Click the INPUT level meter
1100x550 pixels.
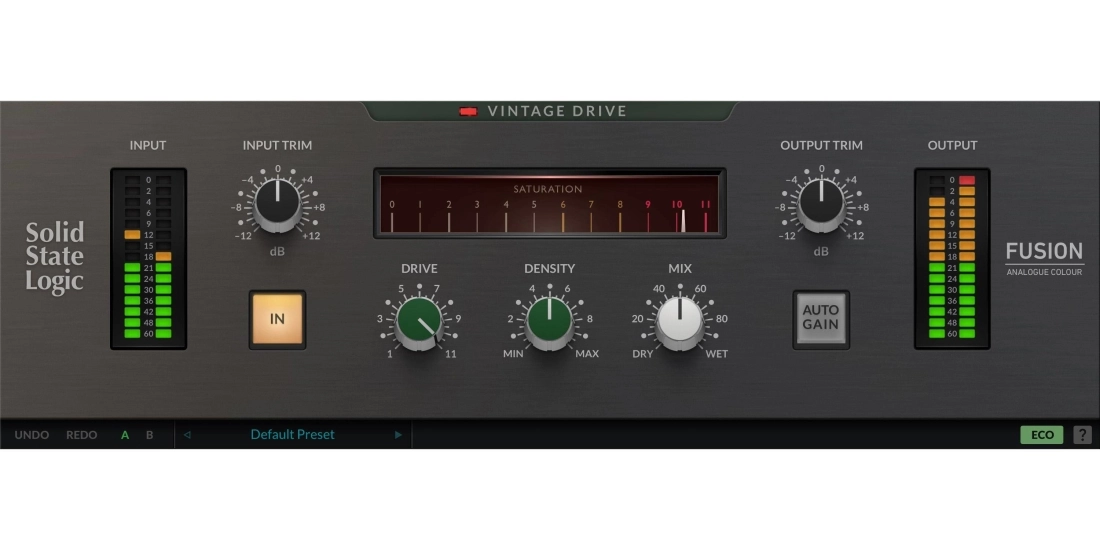pyautogui.click(x=148, y=258)
